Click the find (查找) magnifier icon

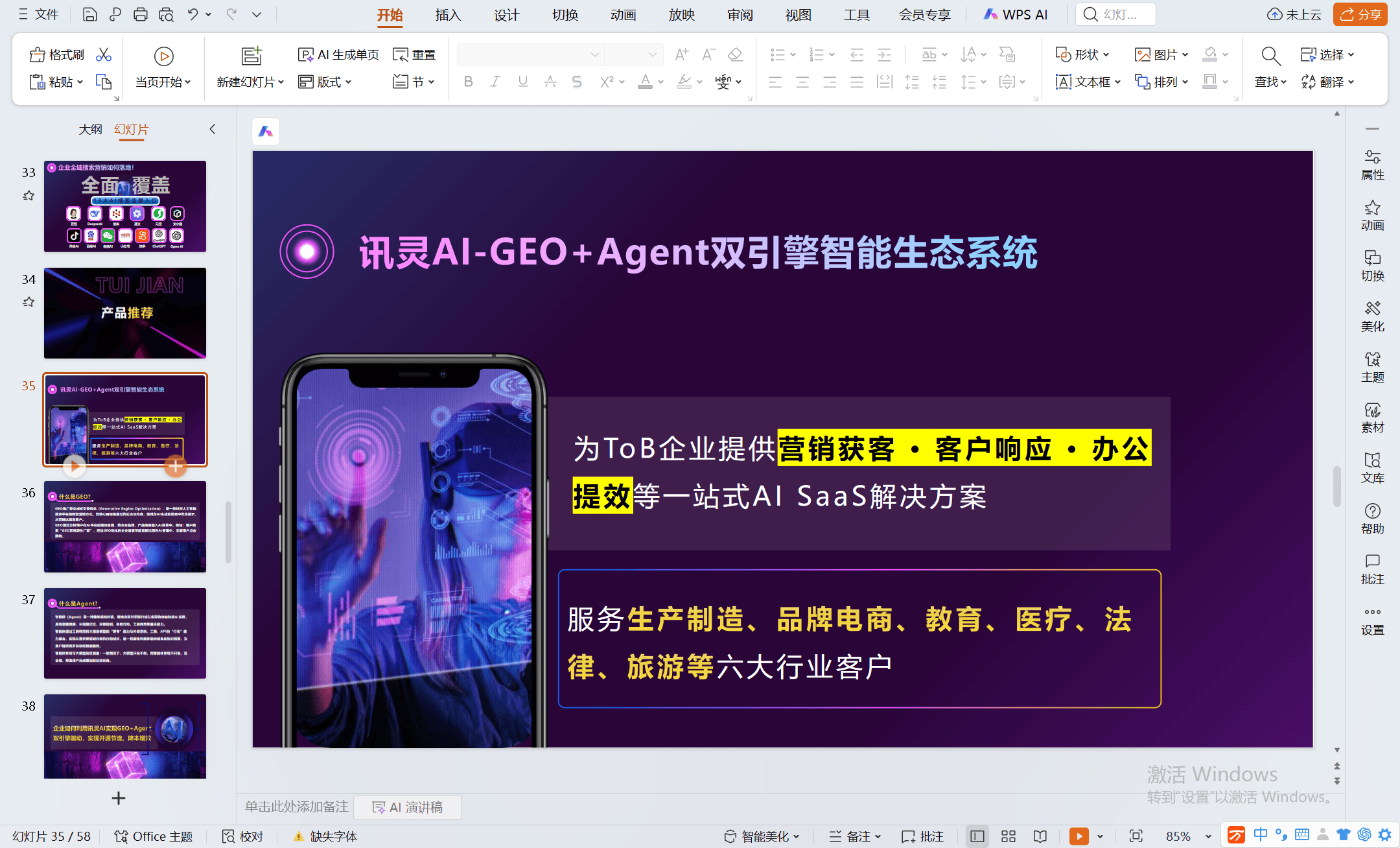tap(1270, 56)
